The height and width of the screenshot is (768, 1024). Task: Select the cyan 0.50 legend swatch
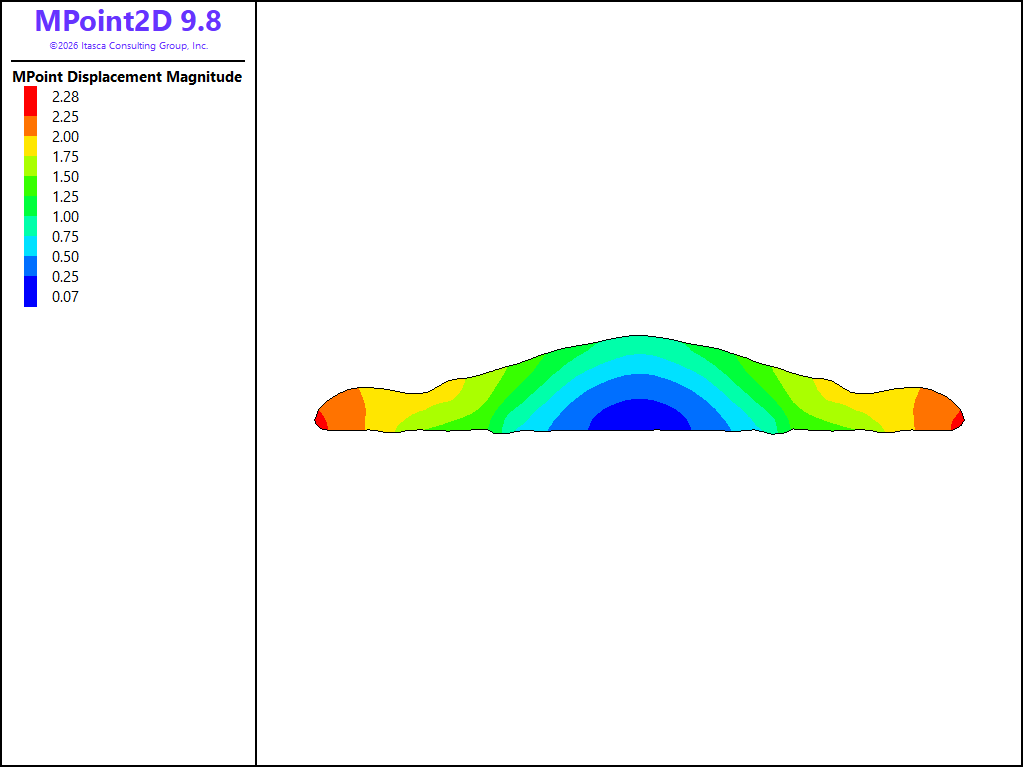(x=31, y=246)
